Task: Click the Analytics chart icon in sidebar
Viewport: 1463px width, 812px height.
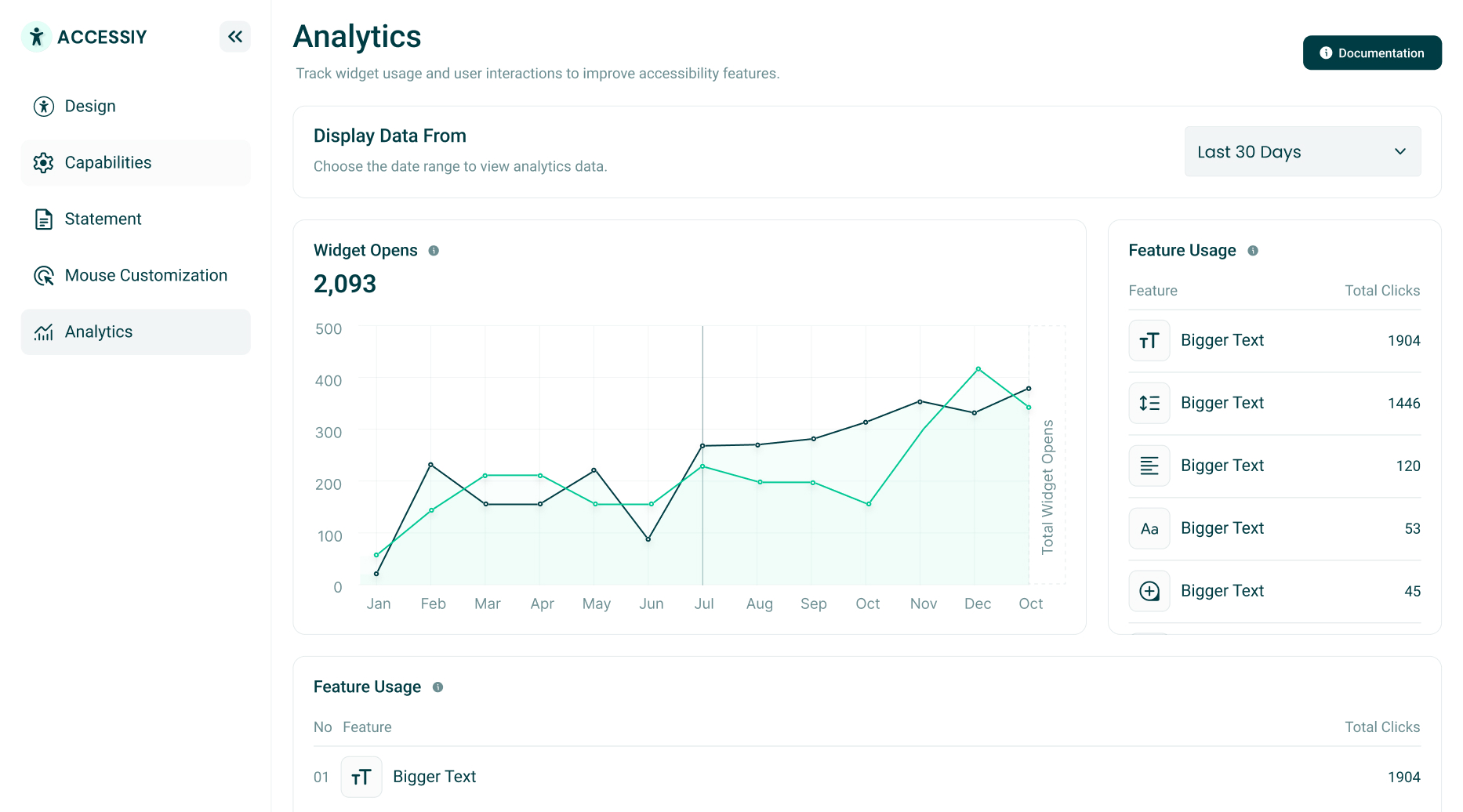Action: tap(44, 332)
